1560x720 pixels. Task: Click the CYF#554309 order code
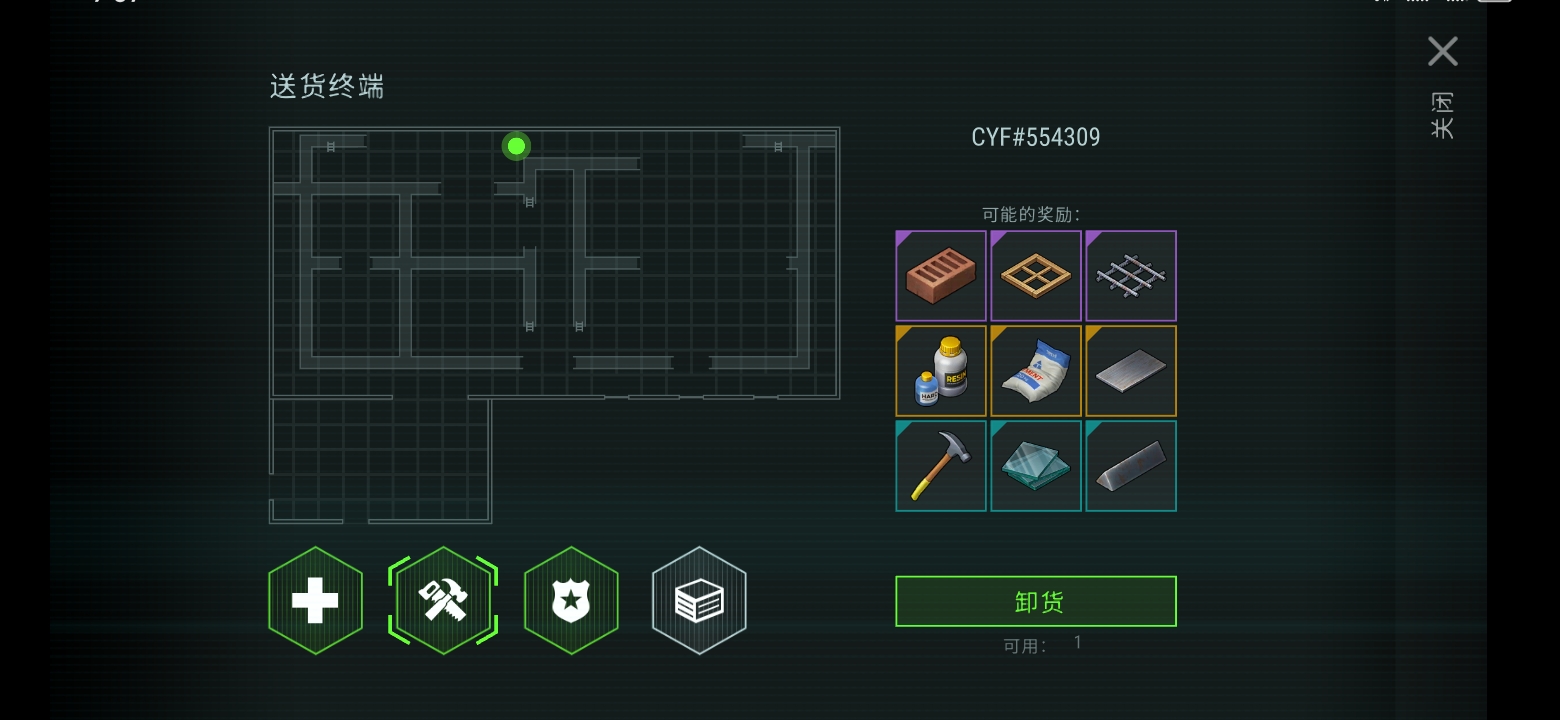click(x=1036, y=137)
